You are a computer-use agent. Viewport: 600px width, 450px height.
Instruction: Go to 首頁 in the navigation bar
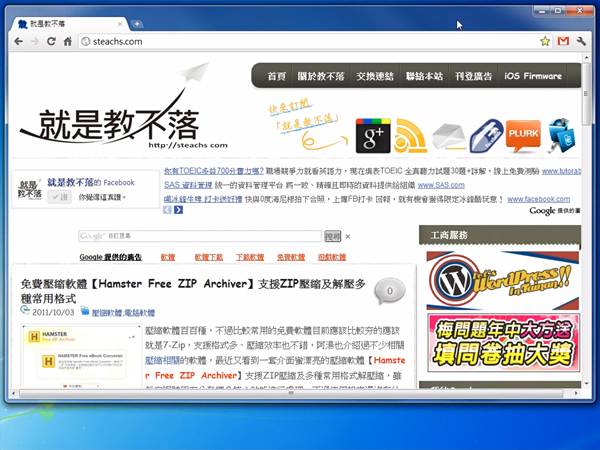pos(277,76)
